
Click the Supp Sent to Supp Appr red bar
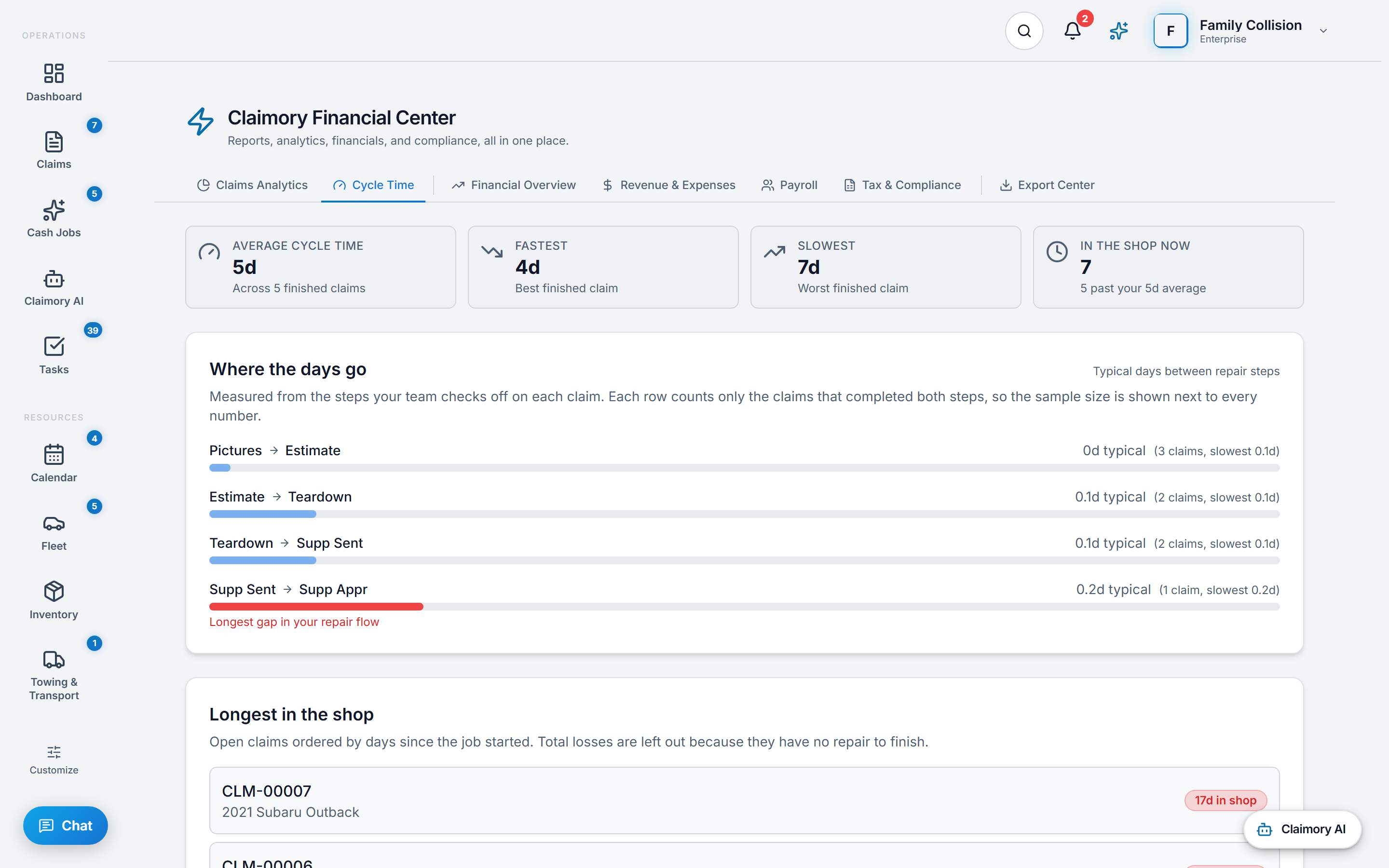316,607
